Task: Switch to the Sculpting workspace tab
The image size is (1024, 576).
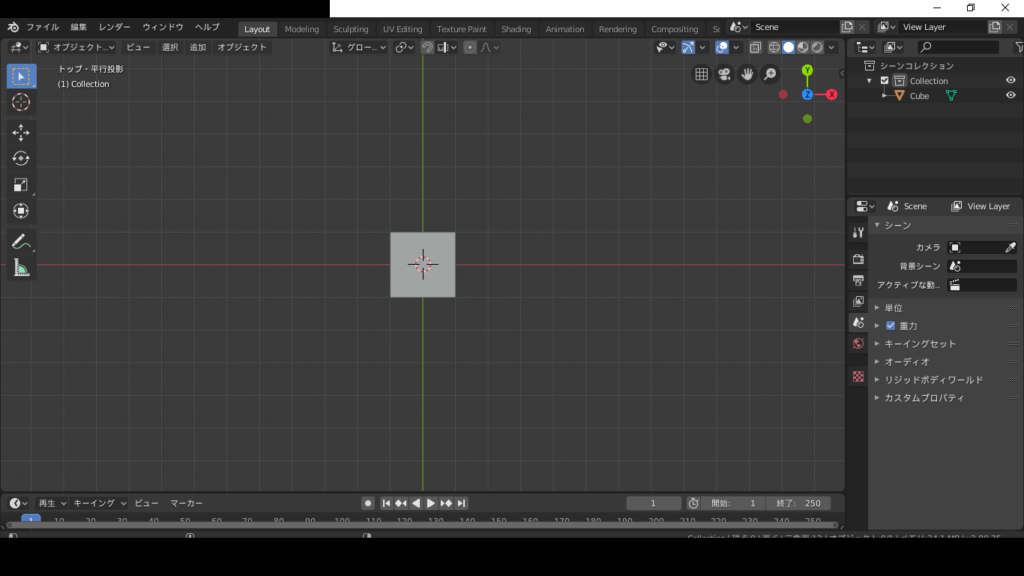Action: (x=350, y=29)
